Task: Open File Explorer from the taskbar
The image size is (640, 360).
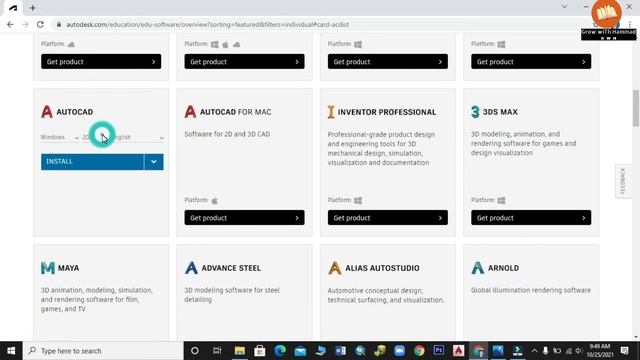Action: click(240, 351)
